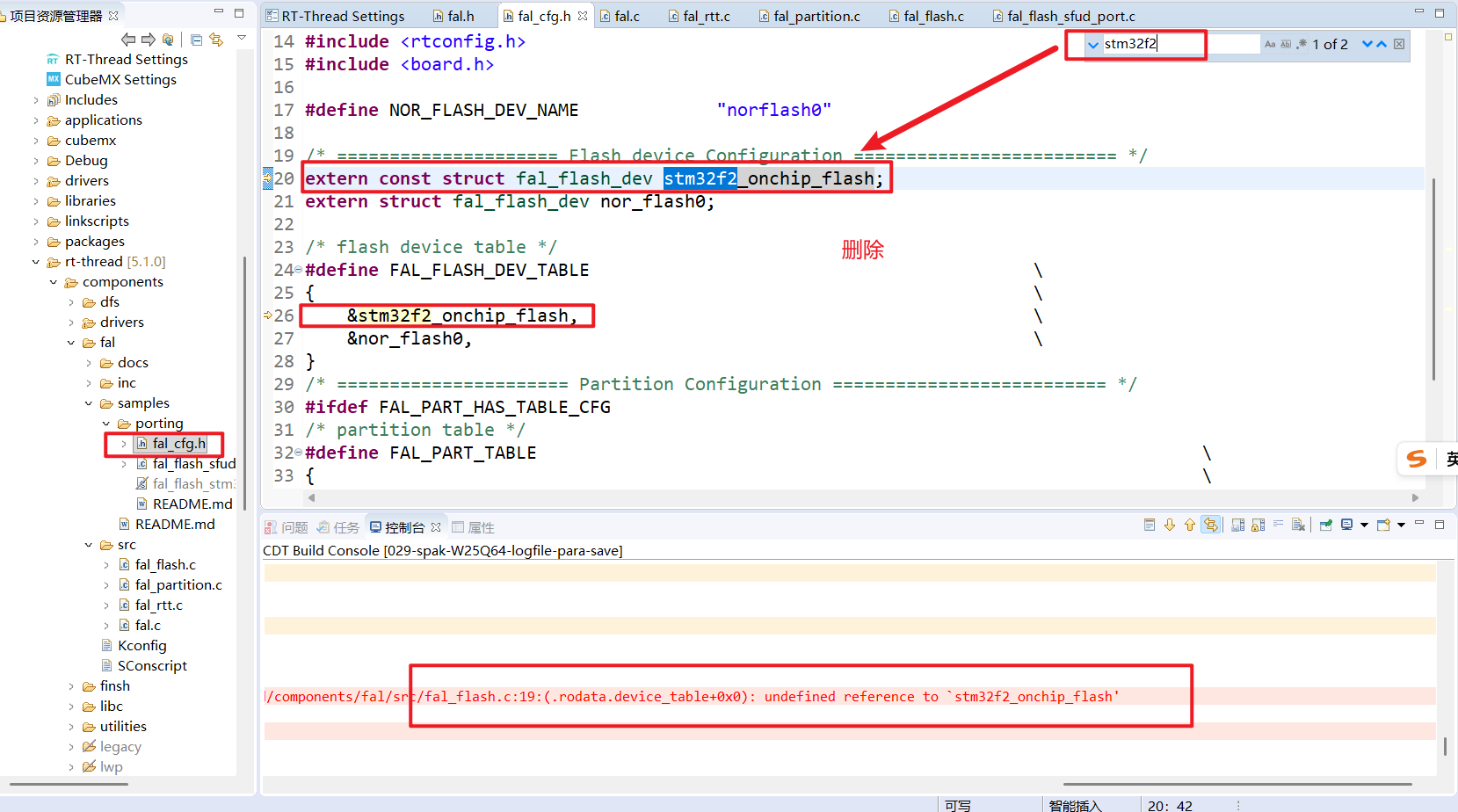Maximize the console panel
This screenshot has width=1458, height=812.
click(1440, 525)
